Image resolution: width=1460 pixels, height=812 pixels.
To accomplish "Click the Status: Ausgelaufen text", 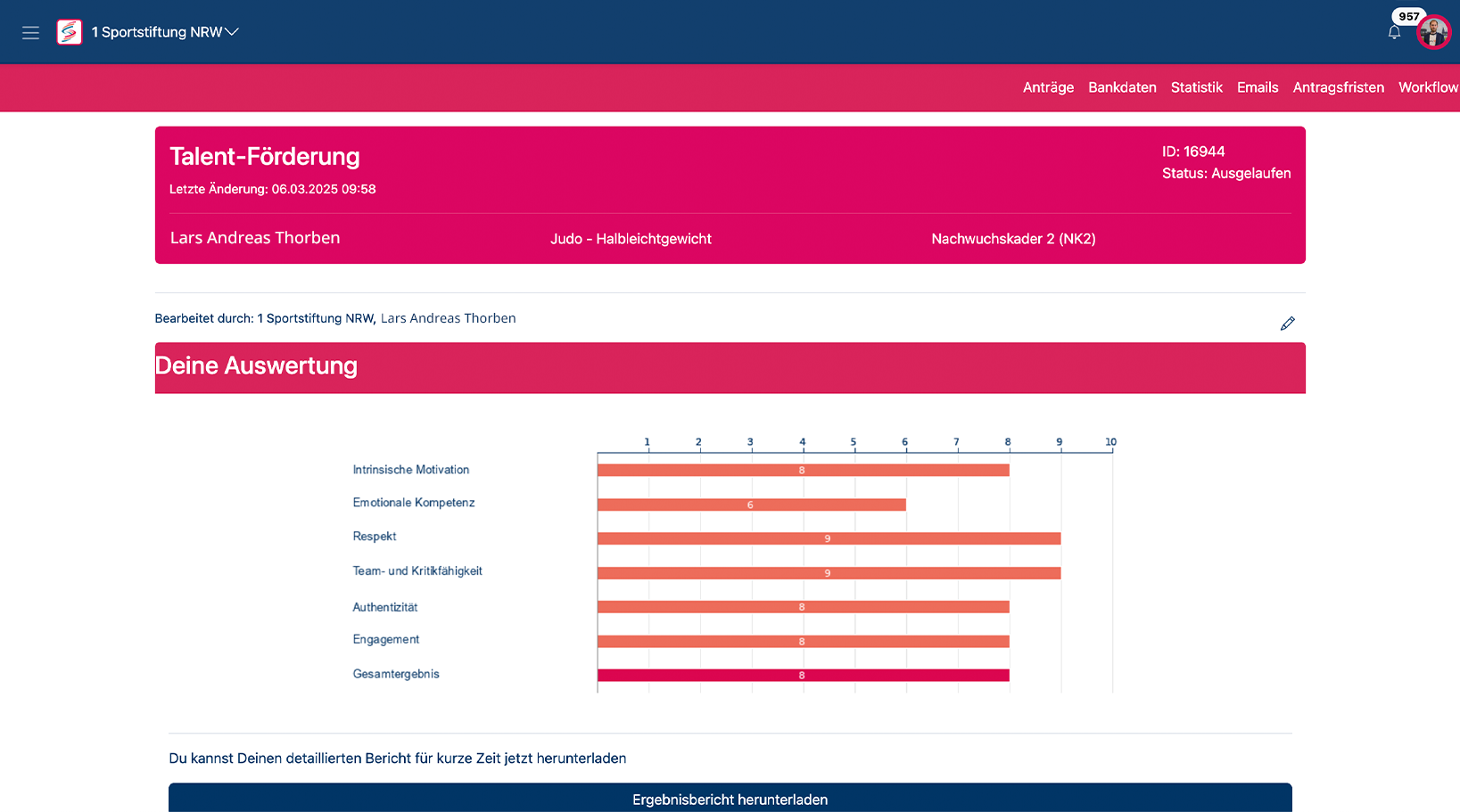I will point(1226,173).
